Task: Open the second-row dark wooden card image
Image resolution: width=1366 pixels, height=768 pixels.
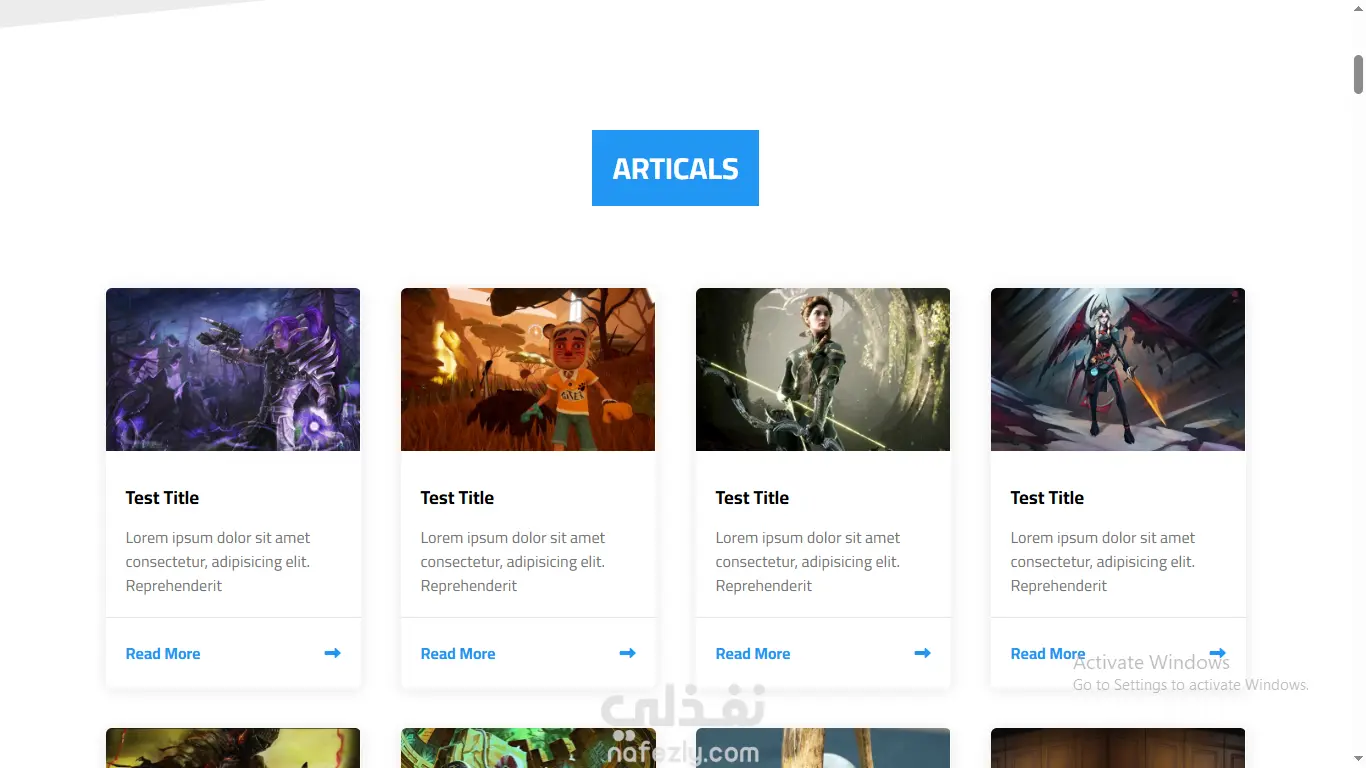Action: click(x=1118, y=748)
